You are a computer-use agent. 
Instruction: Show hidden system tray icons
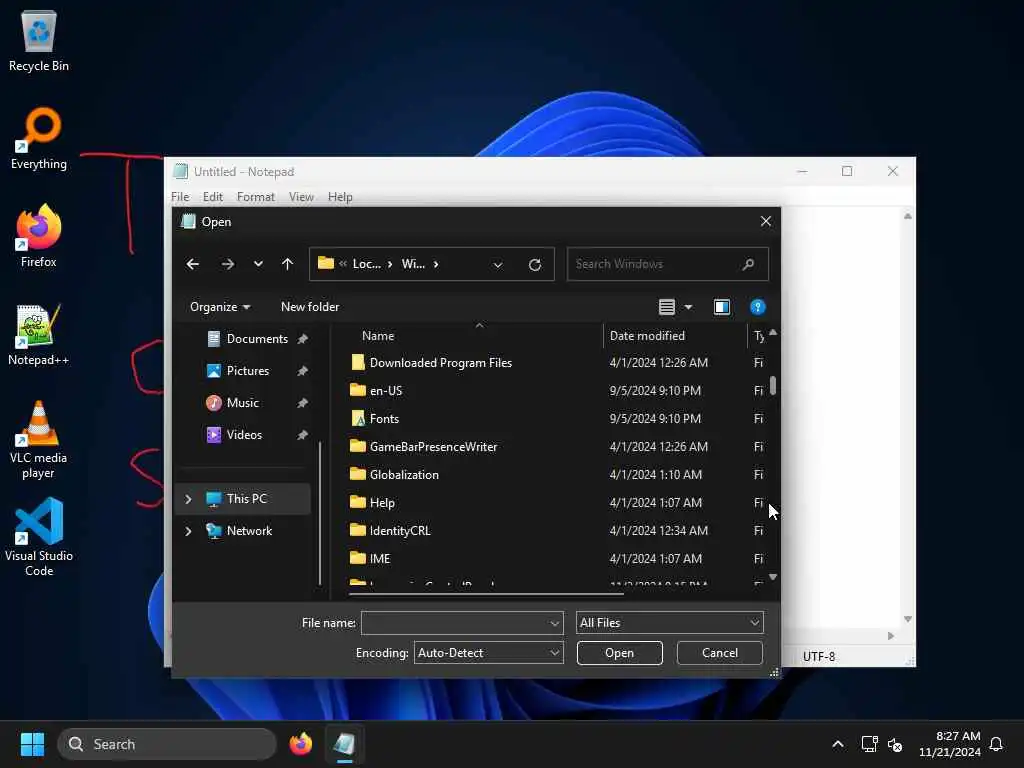pos(838,744)
